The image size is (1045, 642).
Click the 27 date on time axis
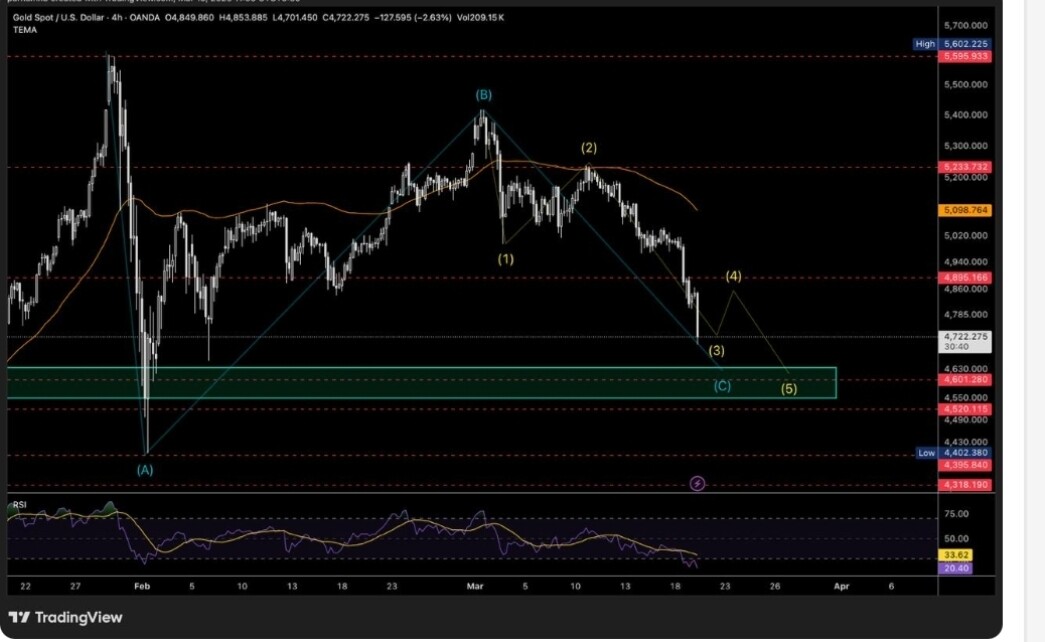tap(75, 587)
